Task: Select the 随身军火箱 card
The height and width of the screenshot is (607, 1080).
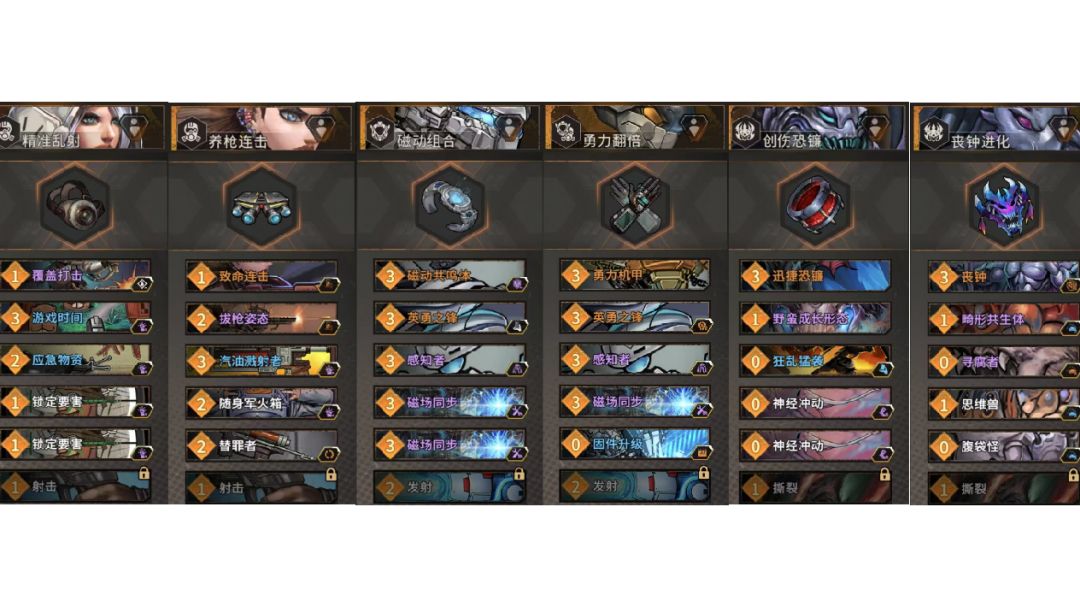Action: click(262, 403)
